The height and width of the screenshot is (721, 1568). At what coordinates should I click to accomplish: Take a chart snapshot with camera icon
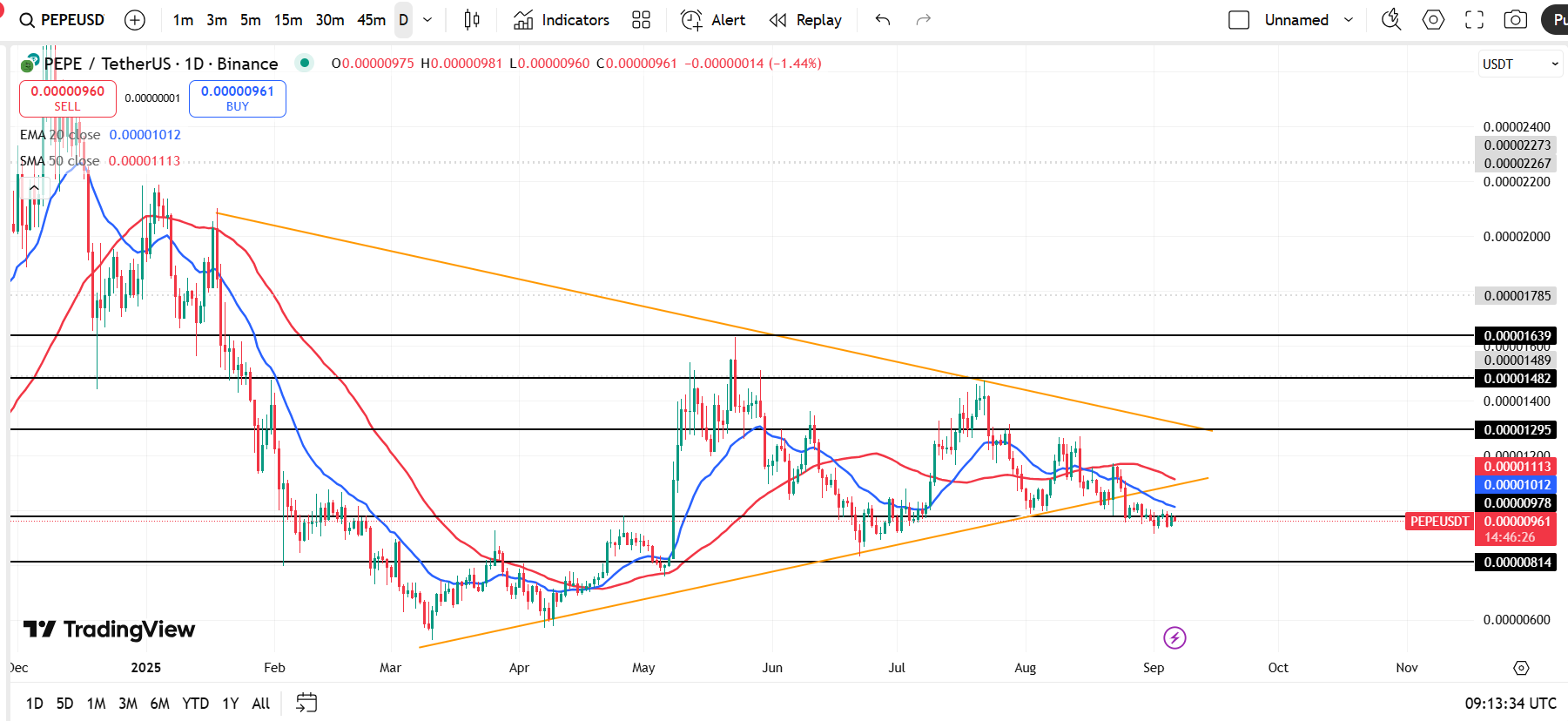coord(1516,20)
